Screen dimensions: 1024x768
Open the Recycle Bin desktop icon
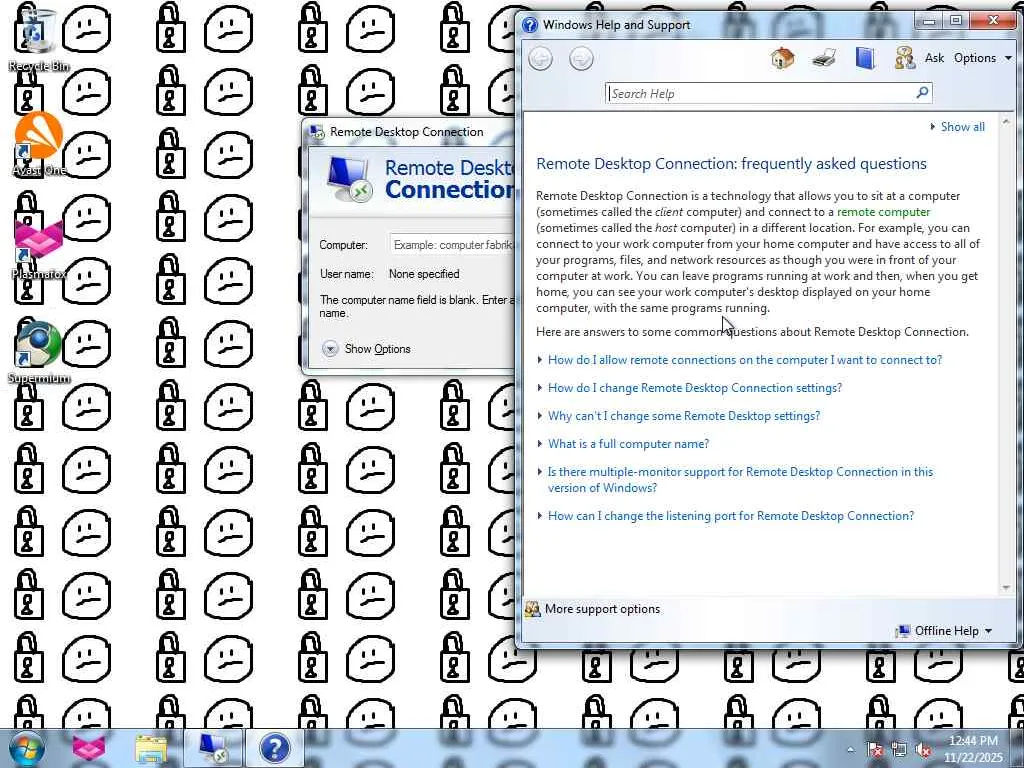click(39, 38)
